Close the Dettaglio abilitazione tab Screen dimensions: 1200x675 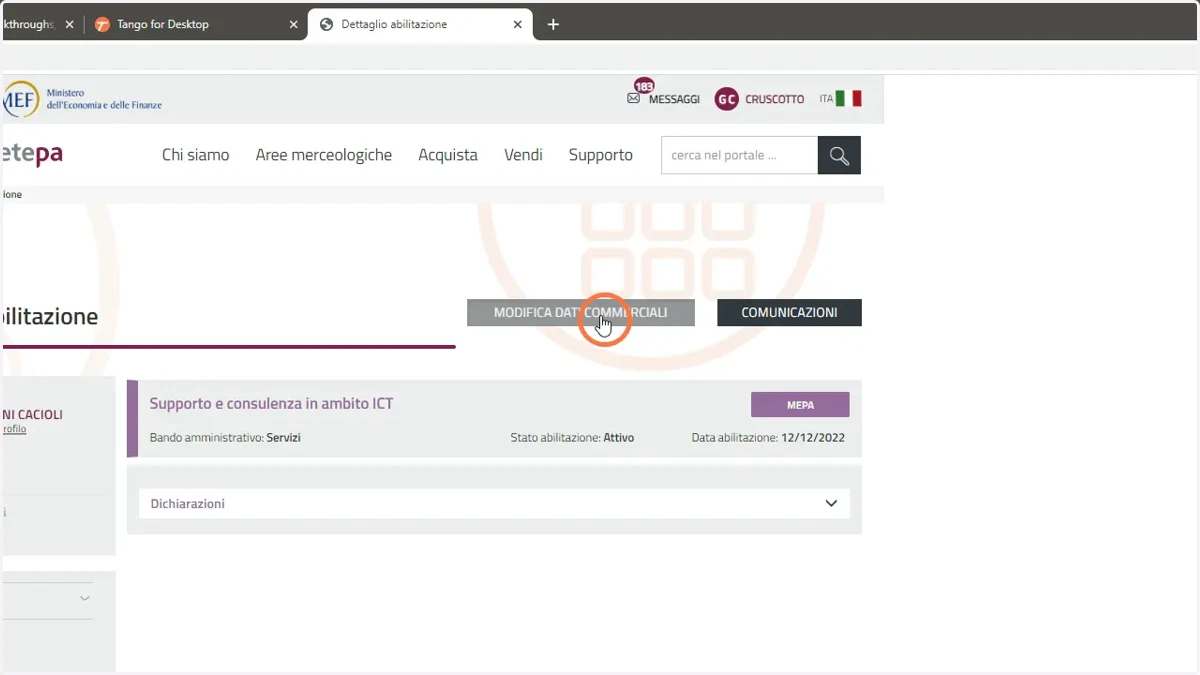[x=518, y=24]
